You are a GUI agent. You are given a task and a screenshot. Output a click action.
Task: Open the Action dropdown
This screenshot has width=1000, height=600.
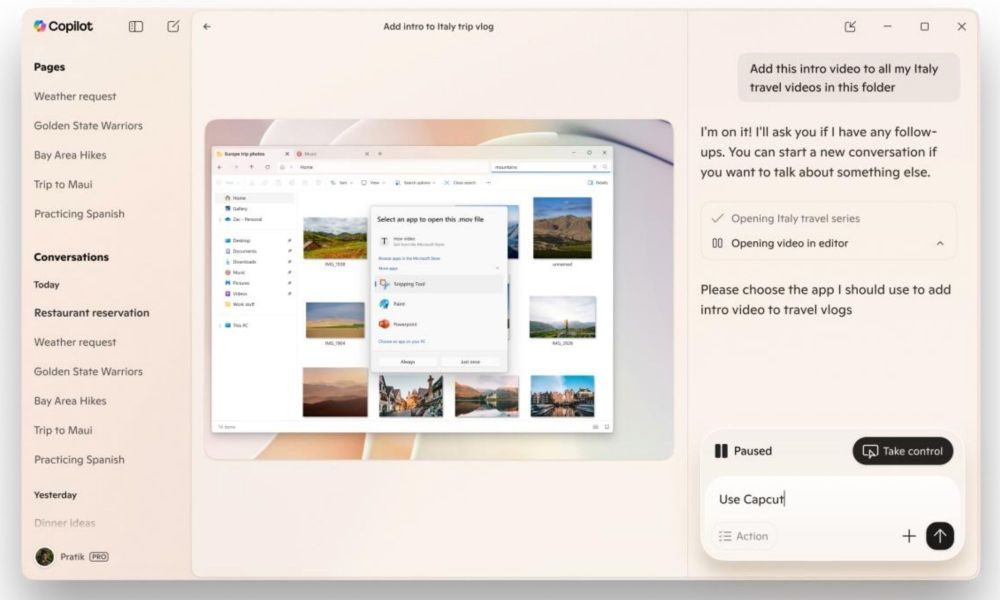(x=744, y=536)
